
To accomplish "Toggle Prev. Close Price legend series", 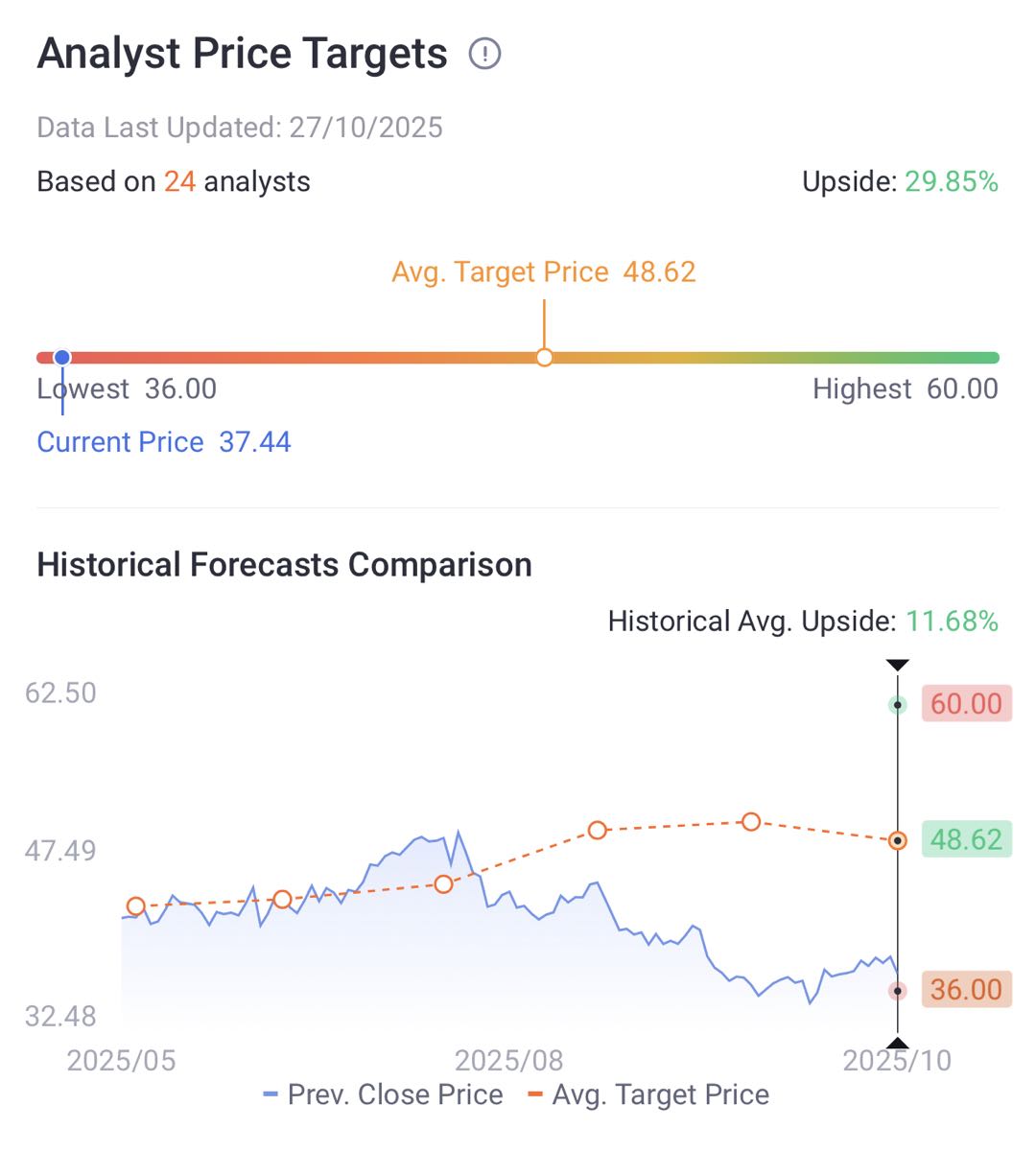I will tap(384, 1094).
